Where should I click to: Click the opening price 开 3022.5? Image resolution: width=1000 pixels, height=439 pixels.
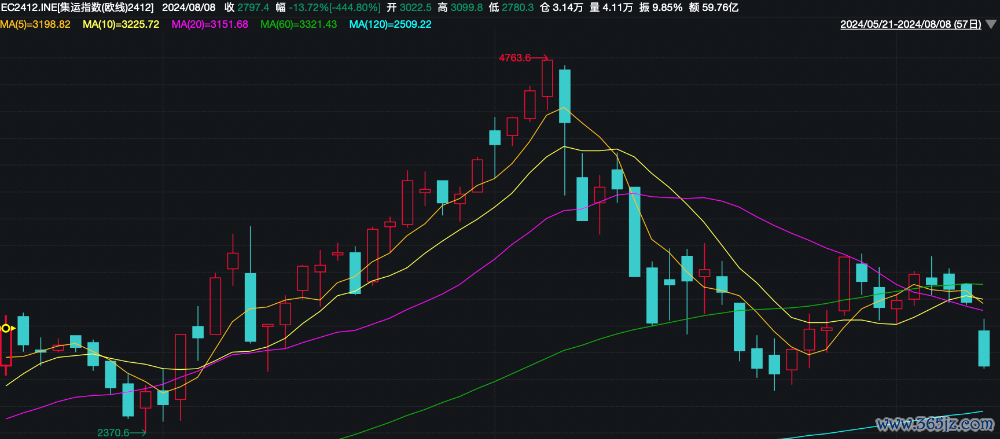point(409,8)
